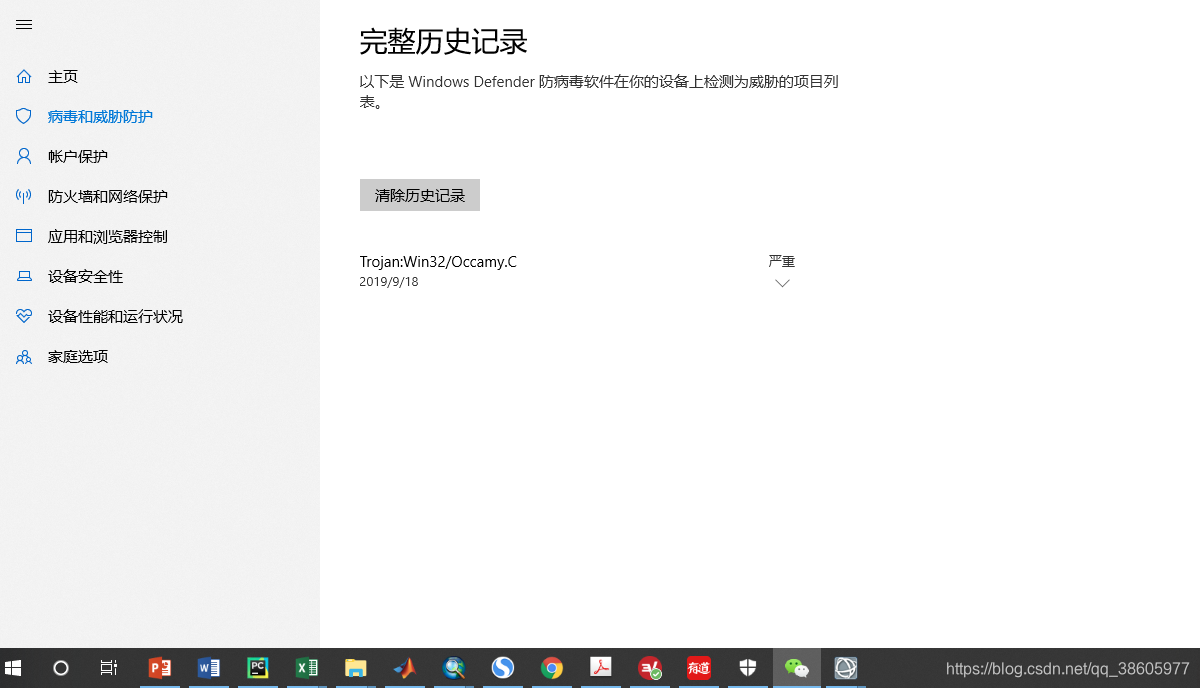
Task: Switch to the 病毒和威胁防护 section
Action: tap(97, 116)
